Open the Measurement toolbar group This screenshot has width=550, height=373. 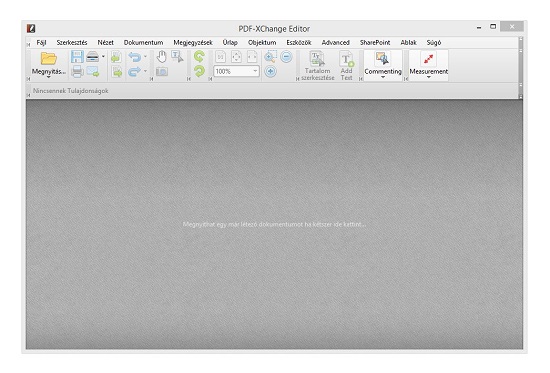(x=429, y=65)
